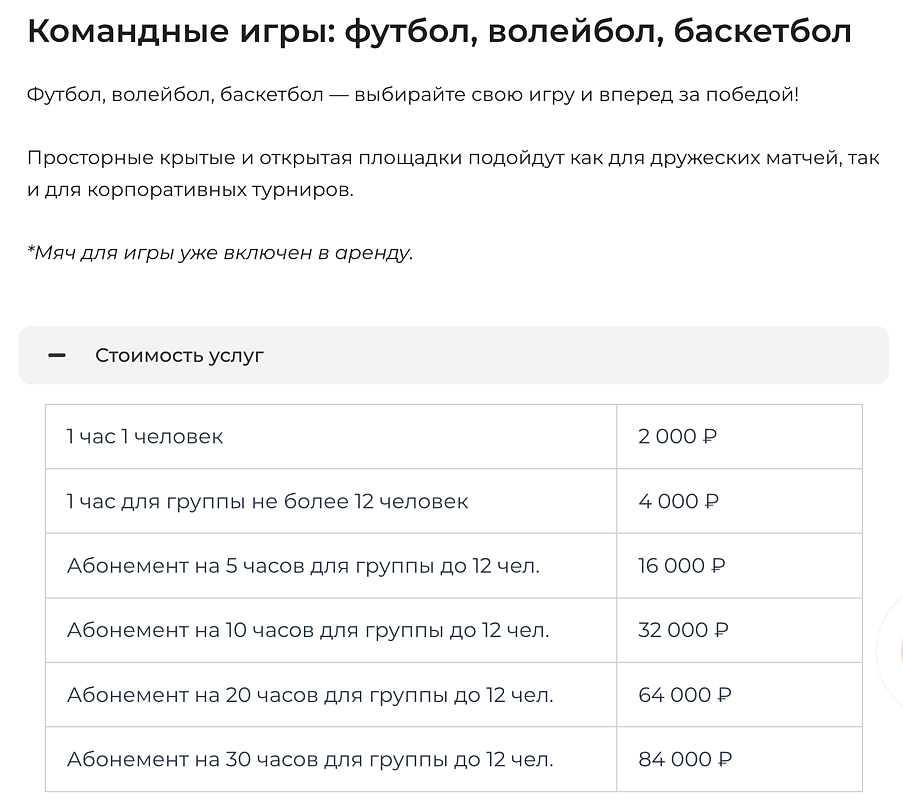This screenshot has height=810, width=903.
Task: Select the 'Абонемент на 30 часов' row
Action: click(310, 759)
